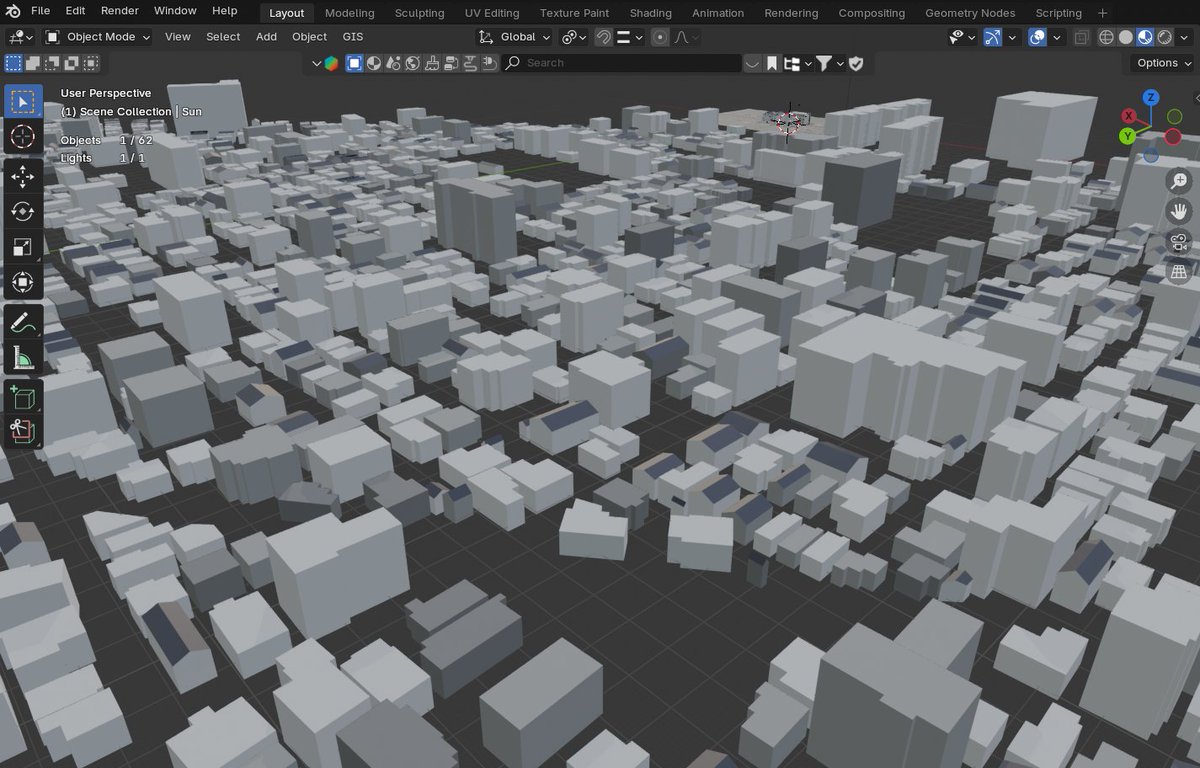
Task: Click the hand Pan view gizmo
Action: click(x=1179, y=211)
